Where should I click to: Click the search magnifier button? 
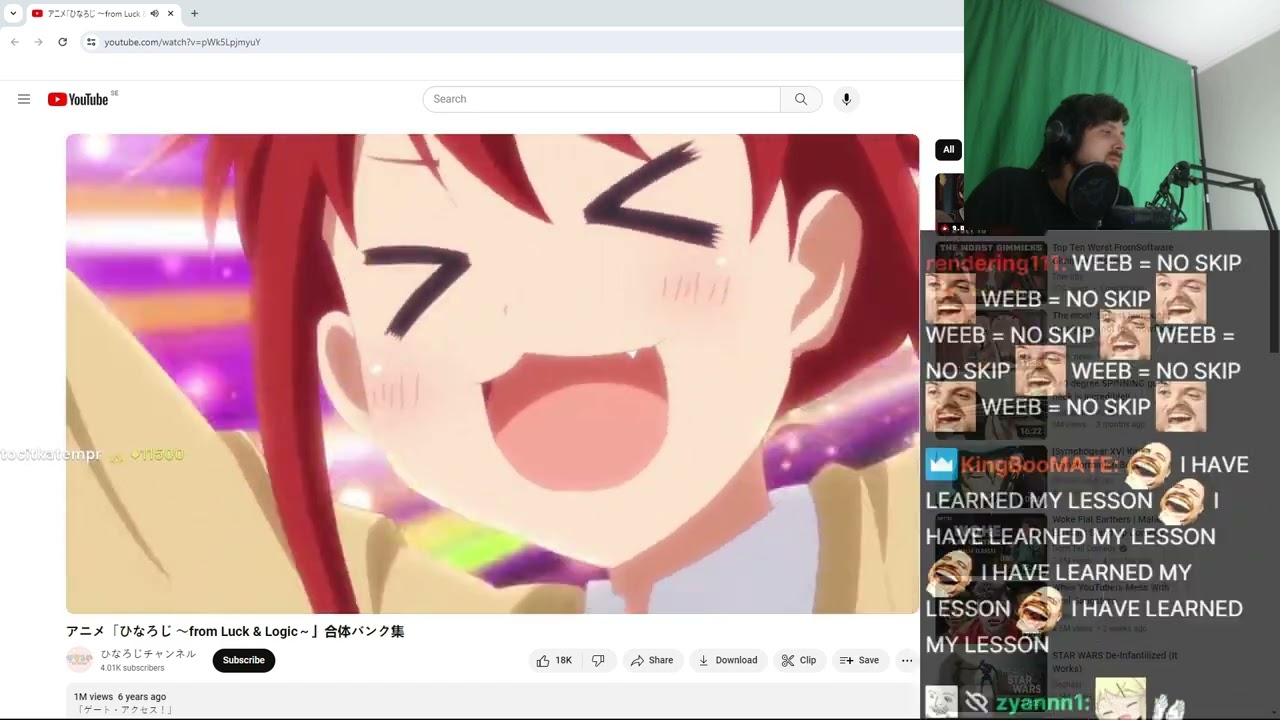[x=801, y=99]
